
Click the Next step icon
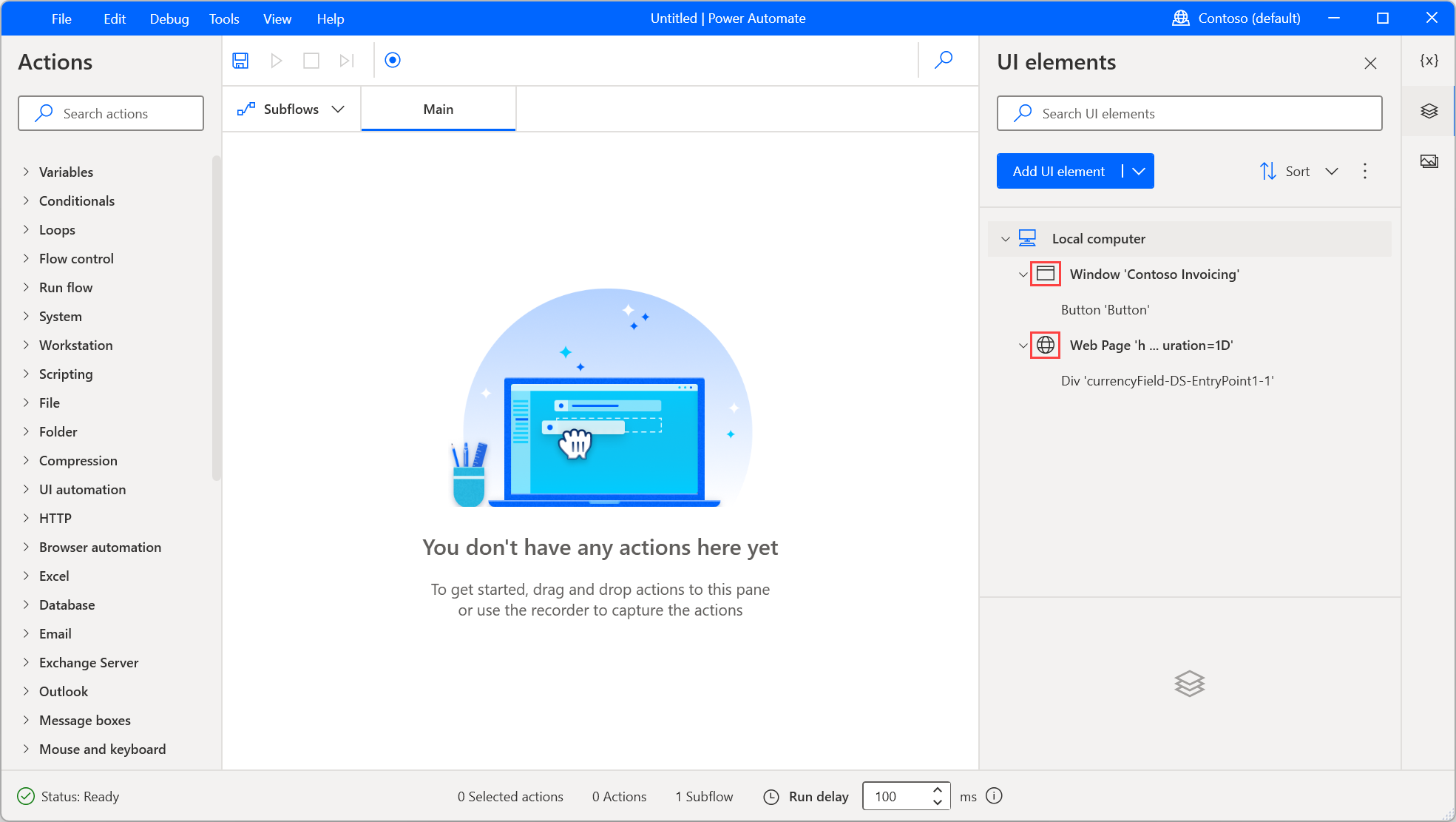click(x=345, y=60)
